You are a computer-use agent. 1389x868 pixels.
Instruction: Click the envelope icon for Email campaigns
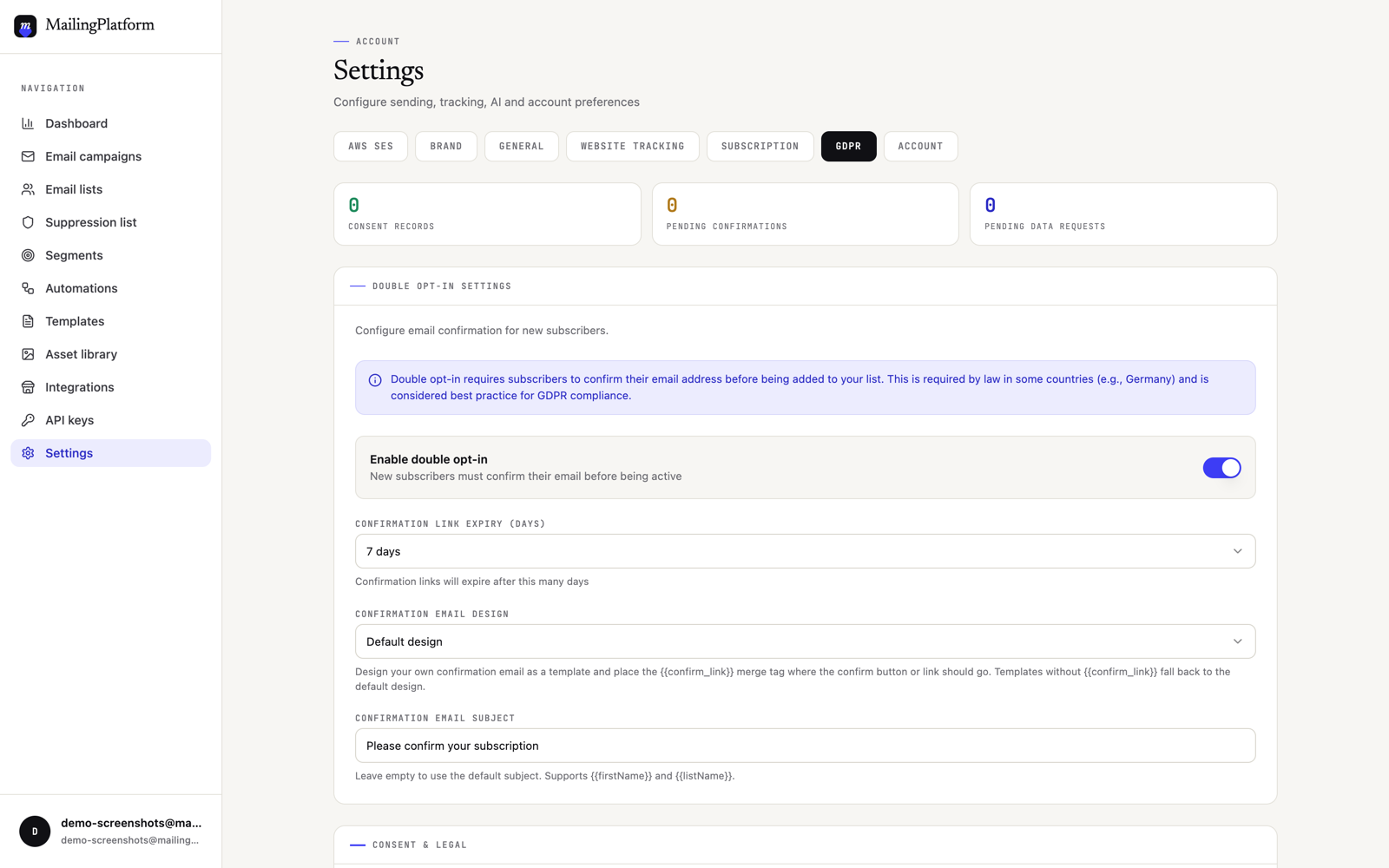coord(28,156)
